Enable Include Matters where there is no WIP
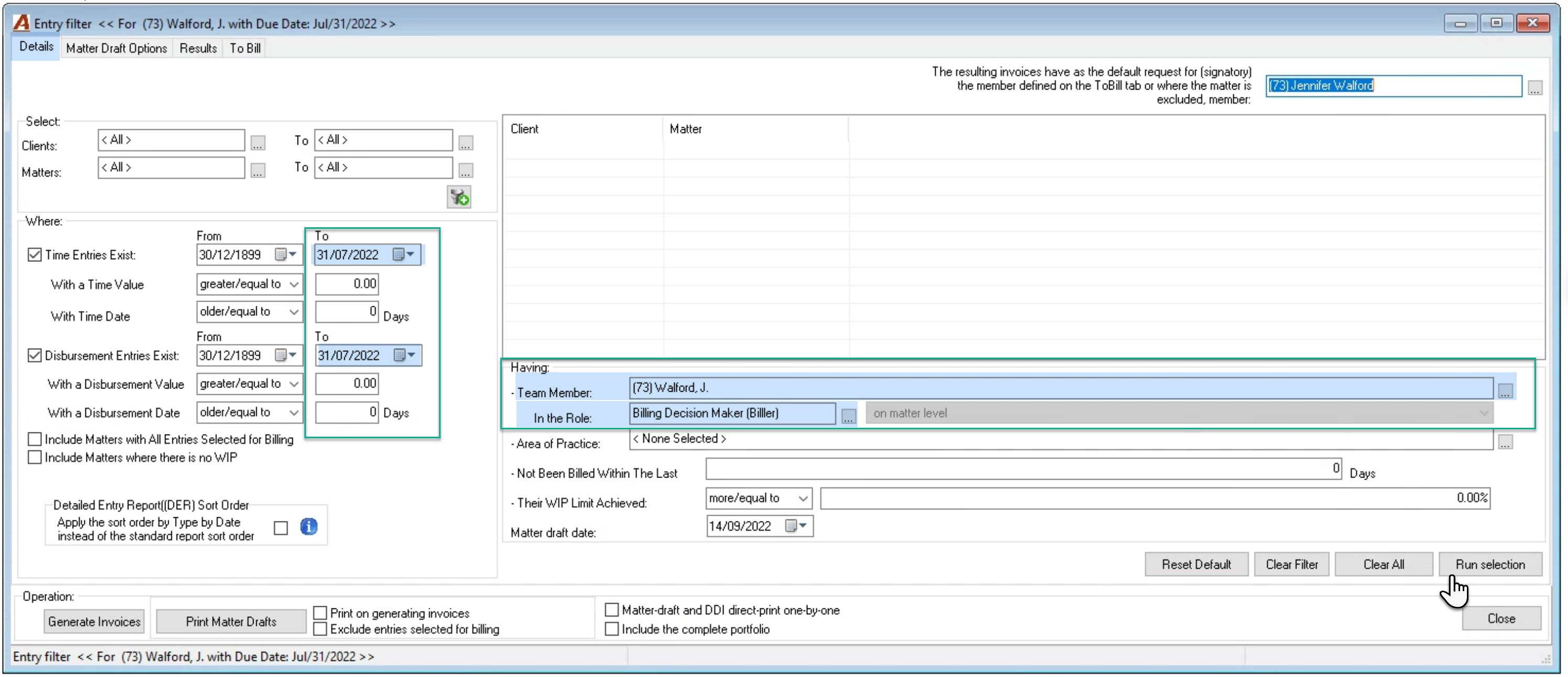Image resolution: width=1568 pixels, height=677 pixels. click(35, 458)
